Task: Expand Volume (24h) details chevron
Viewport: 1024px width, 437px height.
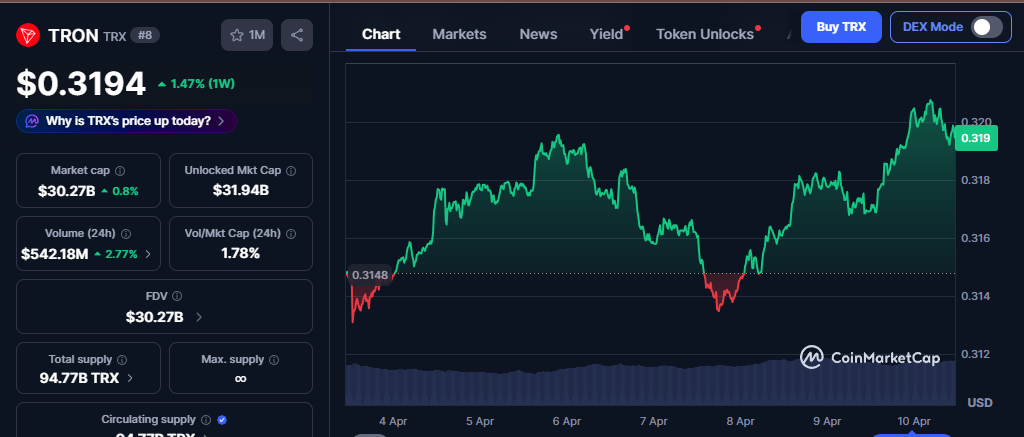Action: 150,254
